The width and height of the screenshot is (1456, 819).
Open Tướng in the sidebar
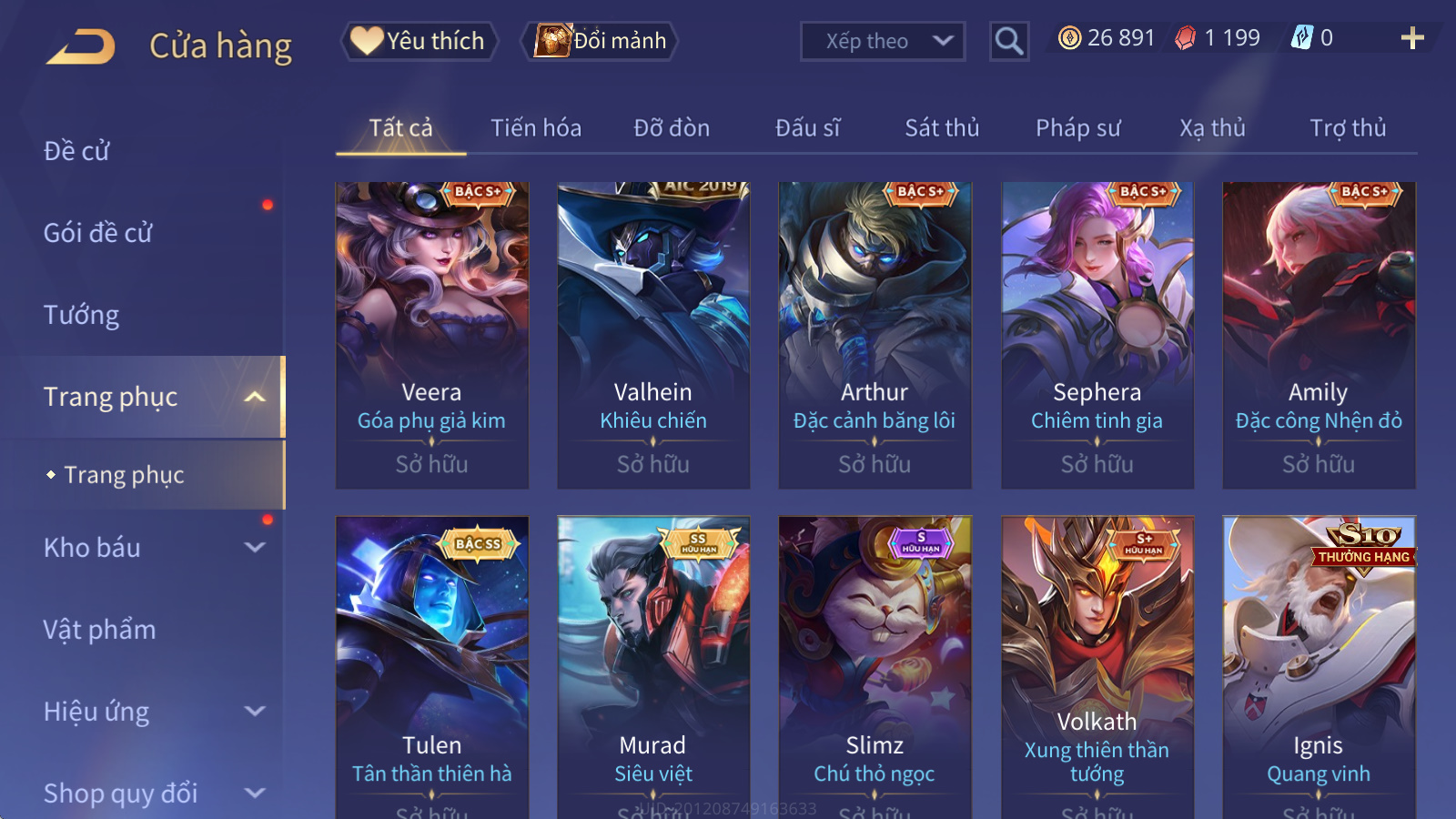coord(82,315)
